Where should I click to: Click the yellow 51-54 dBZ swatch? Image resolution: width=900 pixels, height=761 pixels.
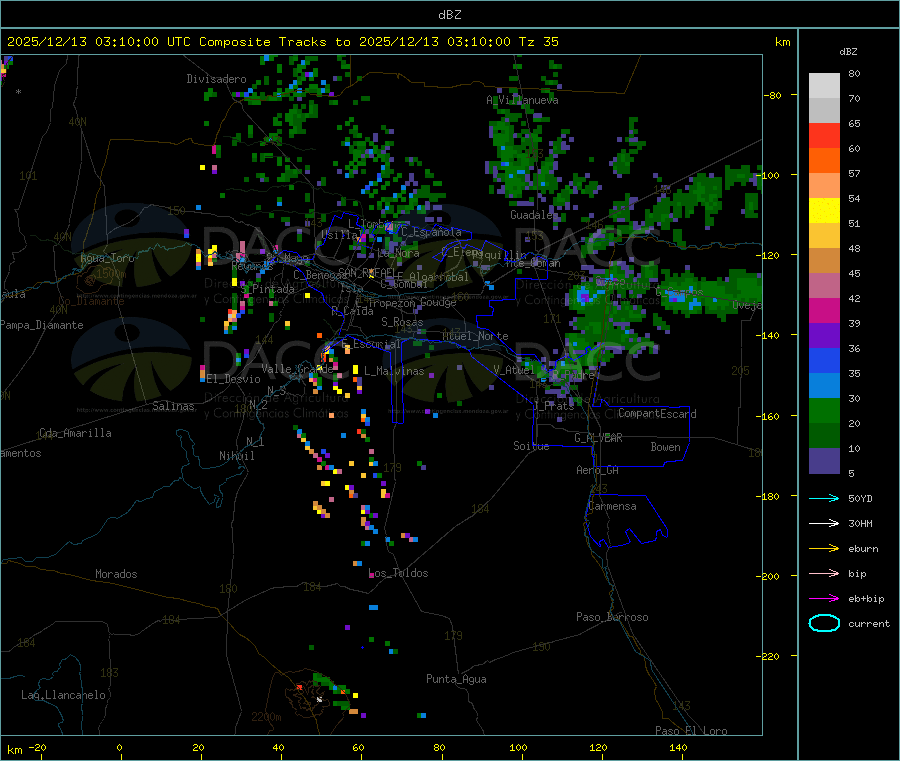click(x=824, y=211)
